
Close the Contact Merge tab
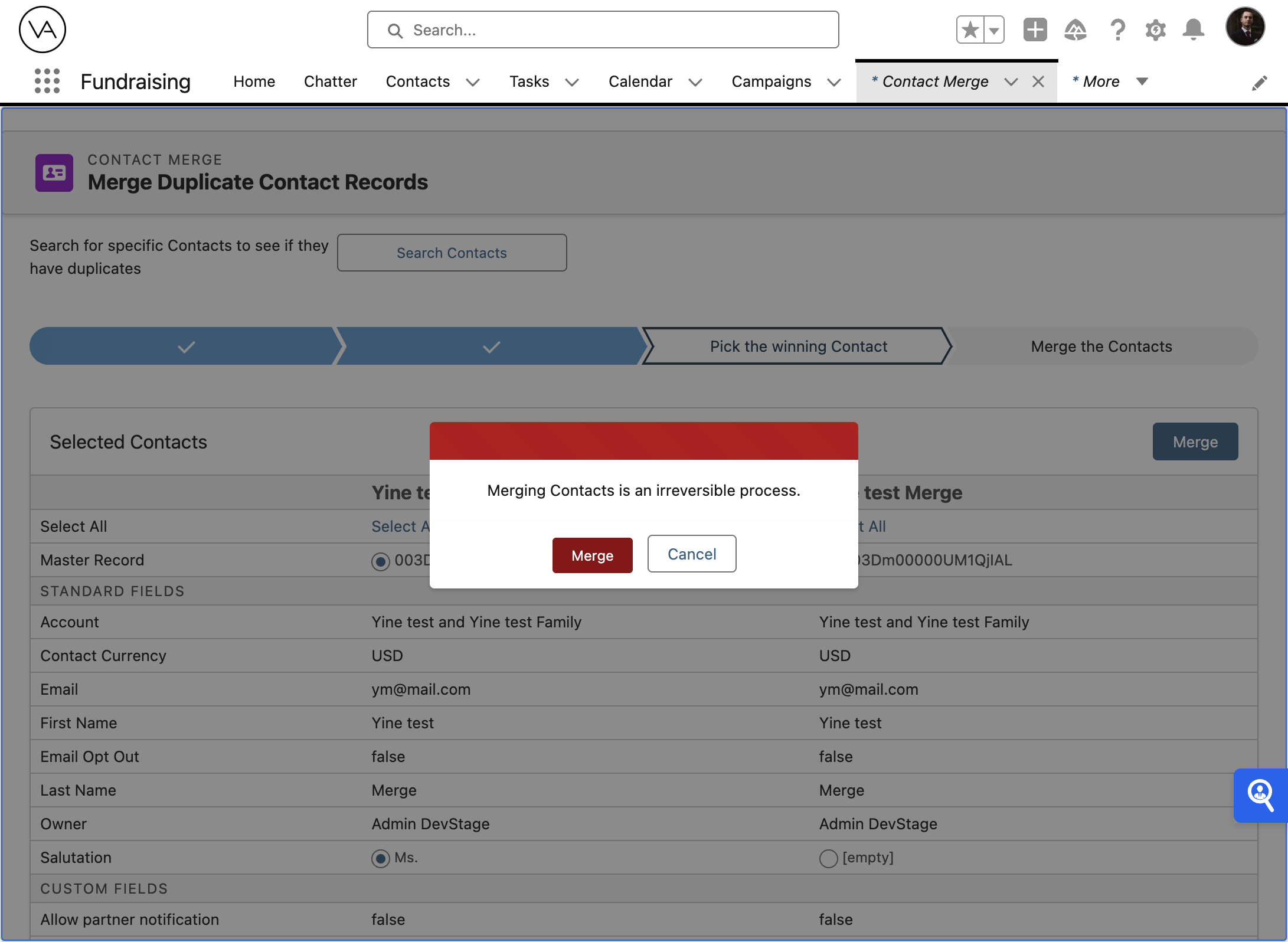pyautogui.click(x=1038, y=81)
